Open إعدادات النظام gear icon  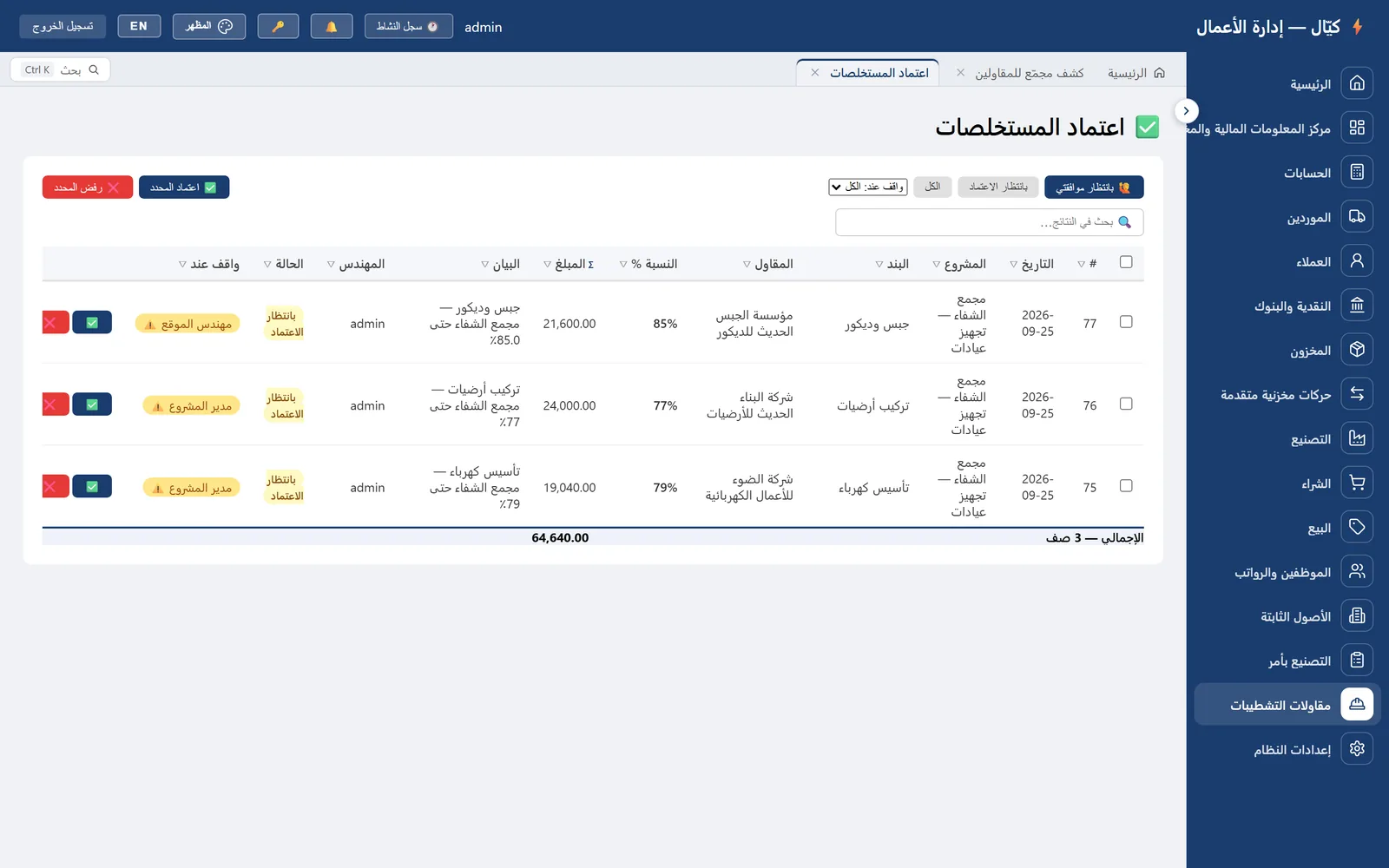(x=1357, y=748)
